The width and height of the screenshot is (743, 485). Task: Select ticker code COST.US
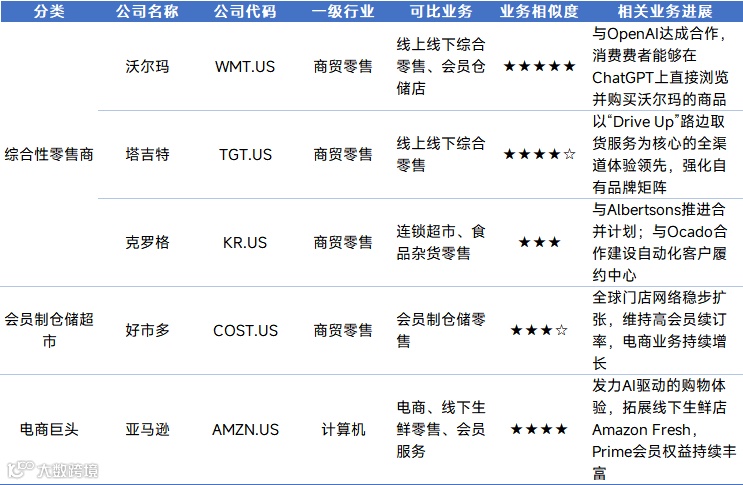point(245,330)
